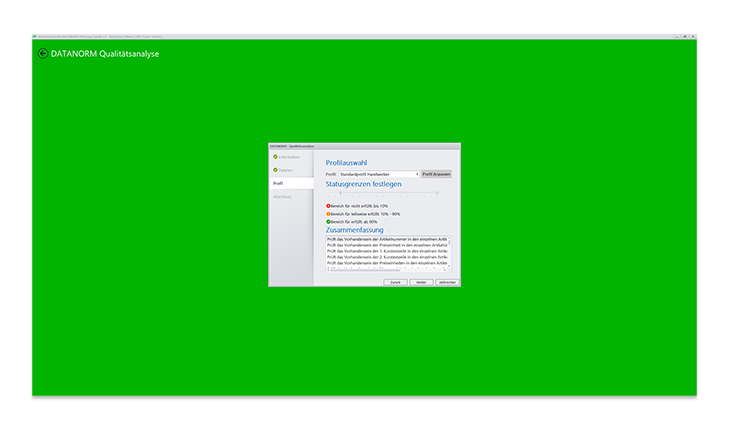Click 'Bereich für teilweise erfüllt: 10% - 90%' text
Image resolution: width=729 pixels, height=430 pixels.
point(365,214)
